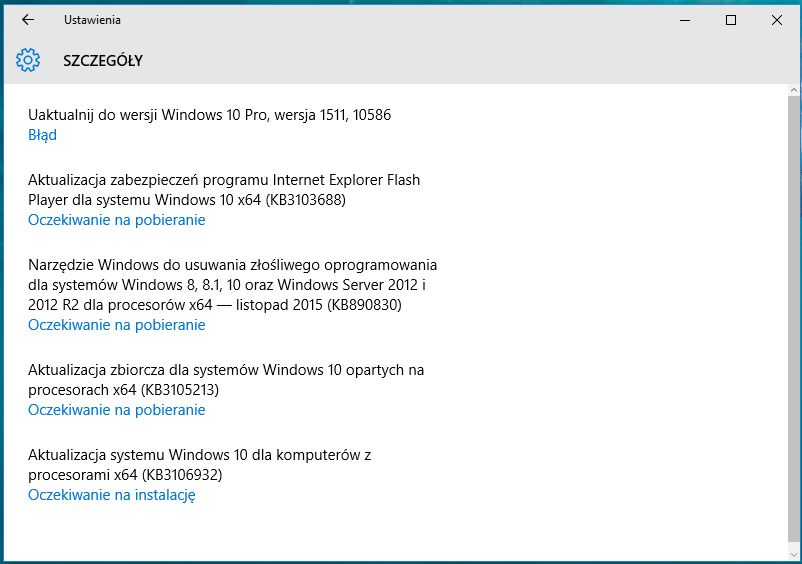The width and height of the screenshot is (802, 564).
Task: Click the Ustawienia window title
Action: 92,20
